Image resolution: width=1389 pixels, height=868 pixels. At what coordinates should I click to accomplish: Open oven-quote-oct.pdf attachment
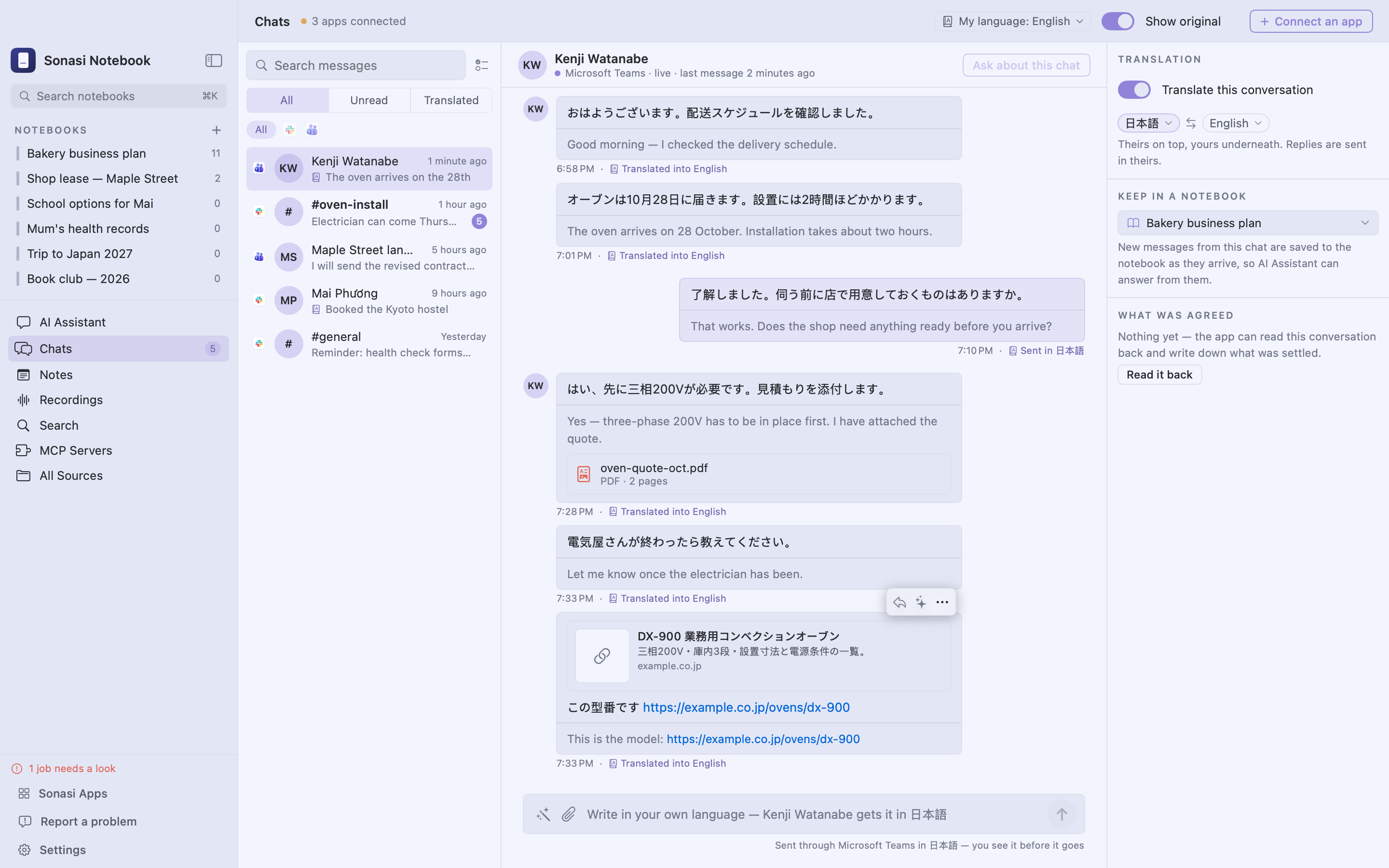pyautogui.click(x=759, y=474)
